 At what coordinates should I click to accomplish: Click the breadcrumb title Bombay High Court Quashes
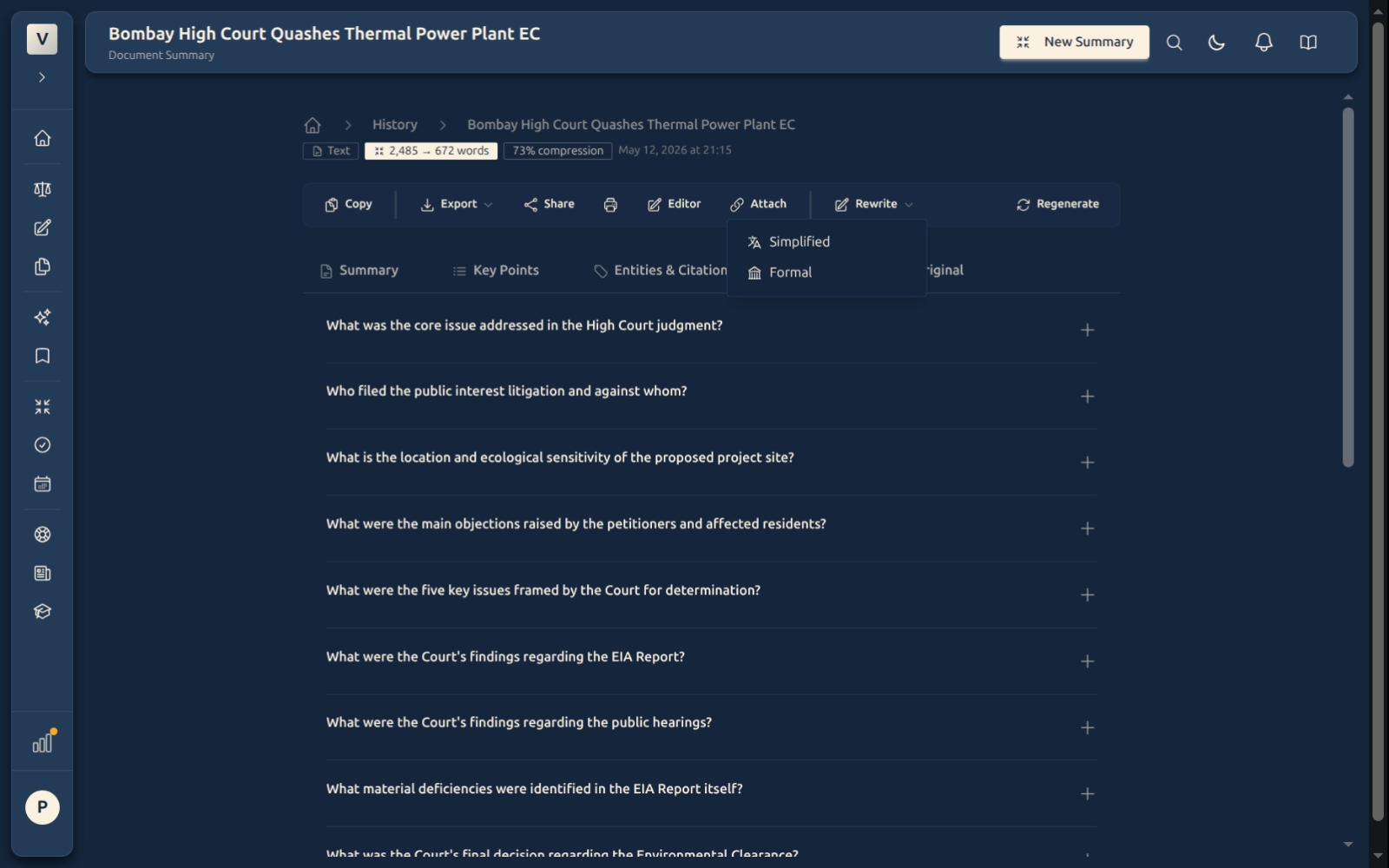pos(631,125)
